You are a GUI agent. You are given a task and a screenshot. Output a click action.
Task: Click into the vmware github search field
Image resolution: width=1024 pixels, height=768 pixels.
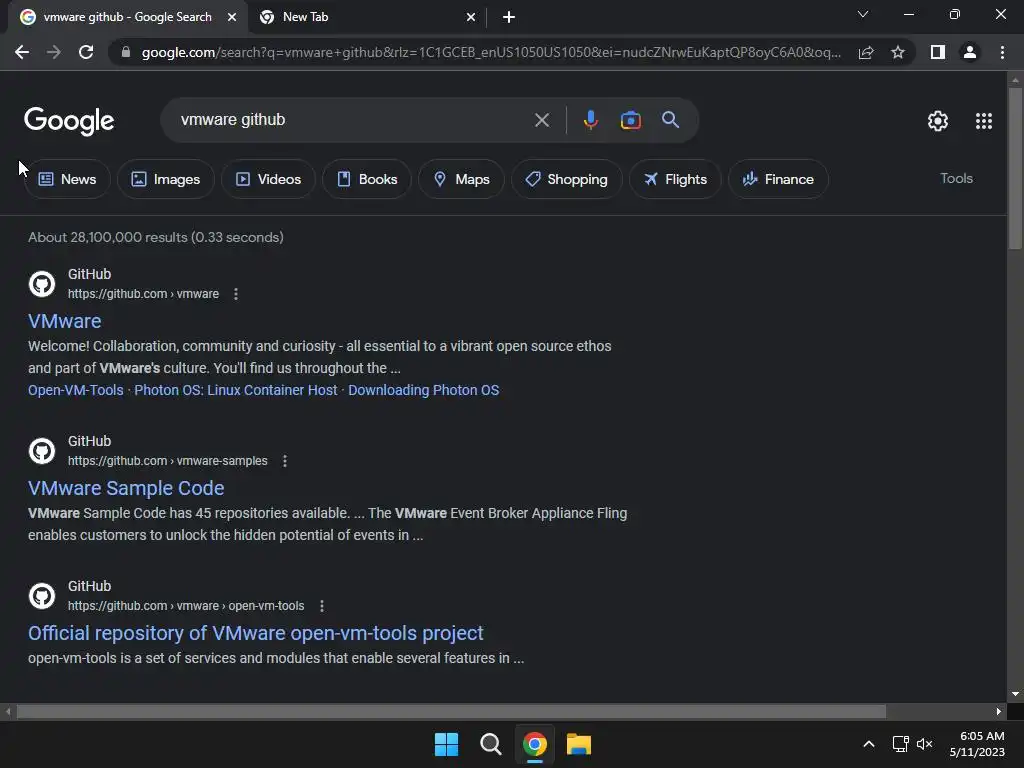pos(353,120)
